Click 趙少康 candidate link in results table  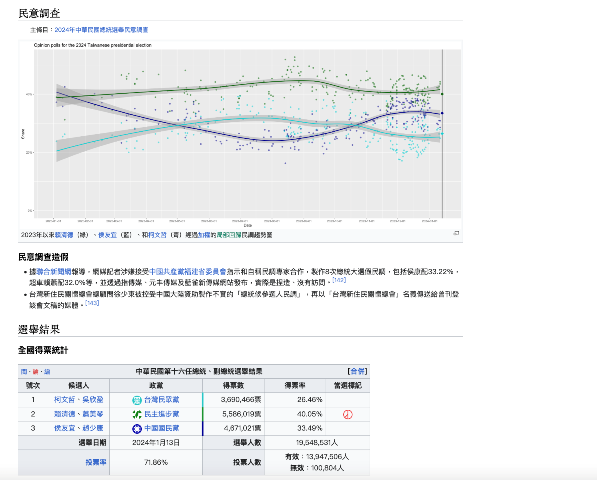(x=93, y=428)
